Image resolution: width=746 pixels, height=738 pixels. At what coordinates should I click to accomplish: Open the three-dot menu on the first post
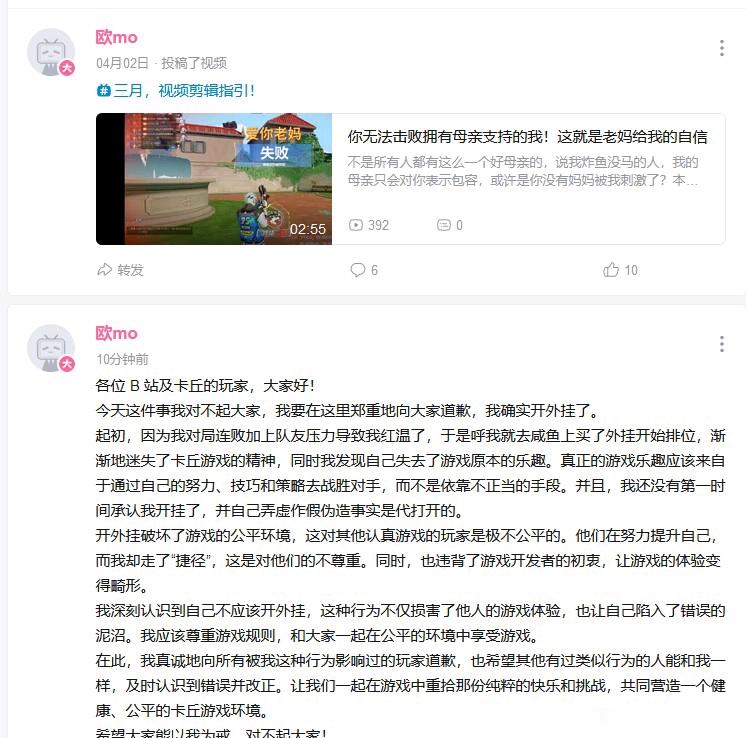click(x=721, y=48)
